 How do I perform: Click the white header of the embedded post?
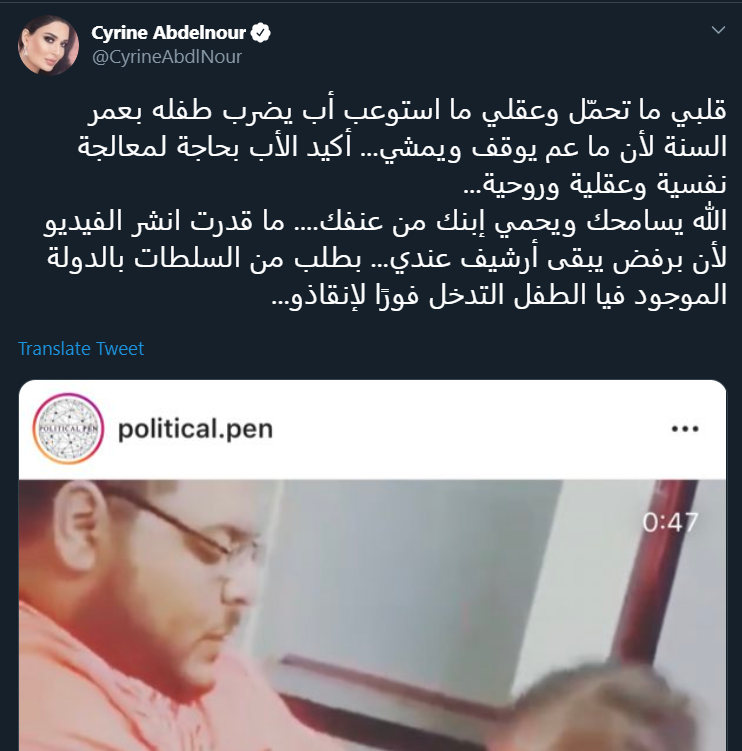(372, 430)
